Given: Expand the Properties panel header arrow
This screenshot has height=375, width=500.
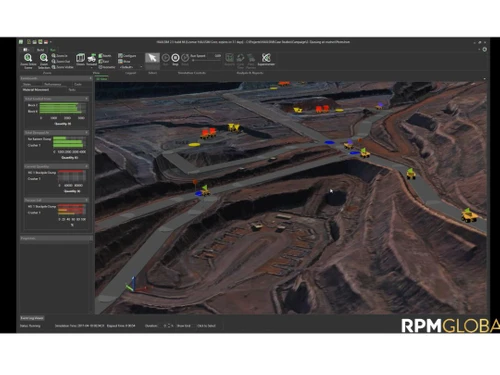Looking at the screenshot, I should [90, 238].
